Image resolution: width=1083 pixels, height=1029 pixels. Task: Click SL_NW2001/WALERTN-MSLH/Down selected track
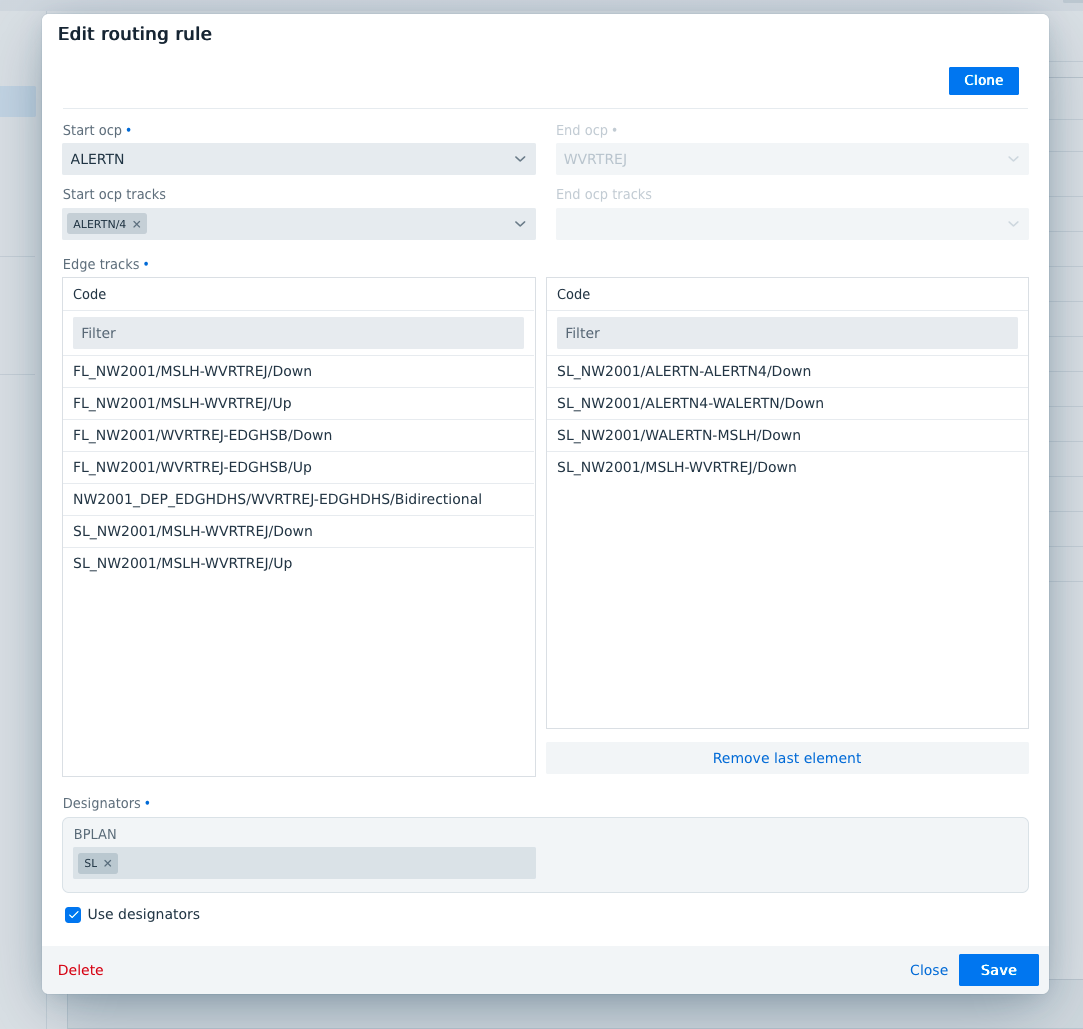[x=787, y=436]
